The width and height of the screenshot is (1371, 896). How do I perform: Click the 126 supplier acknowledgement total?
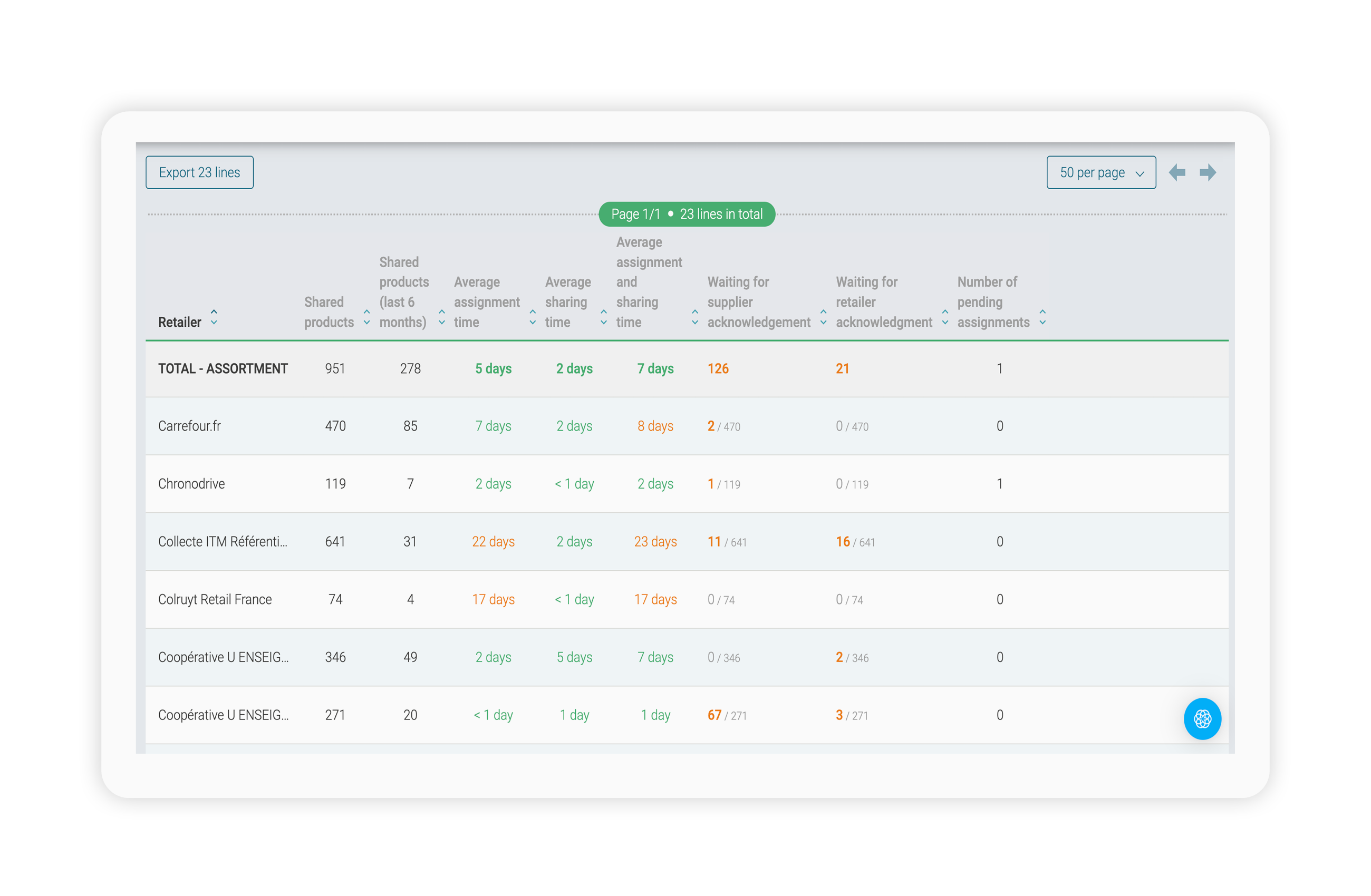pos(718,368)
